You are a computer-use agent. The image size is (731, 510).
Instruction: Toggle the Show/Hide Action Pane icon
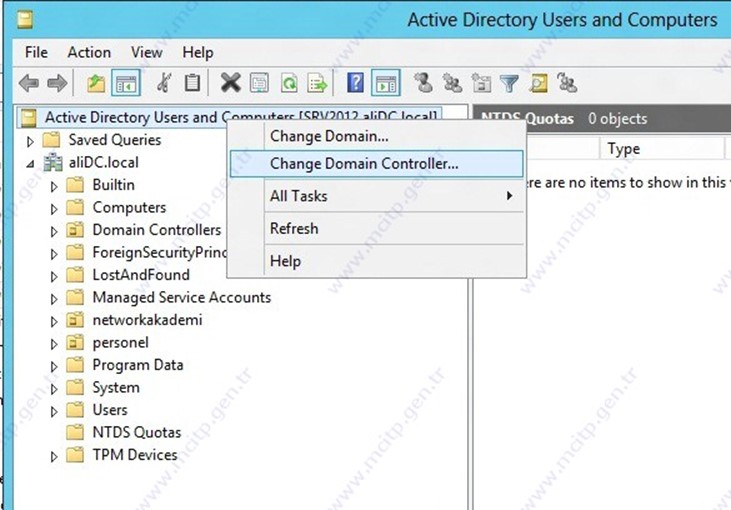tap(386, 83)
